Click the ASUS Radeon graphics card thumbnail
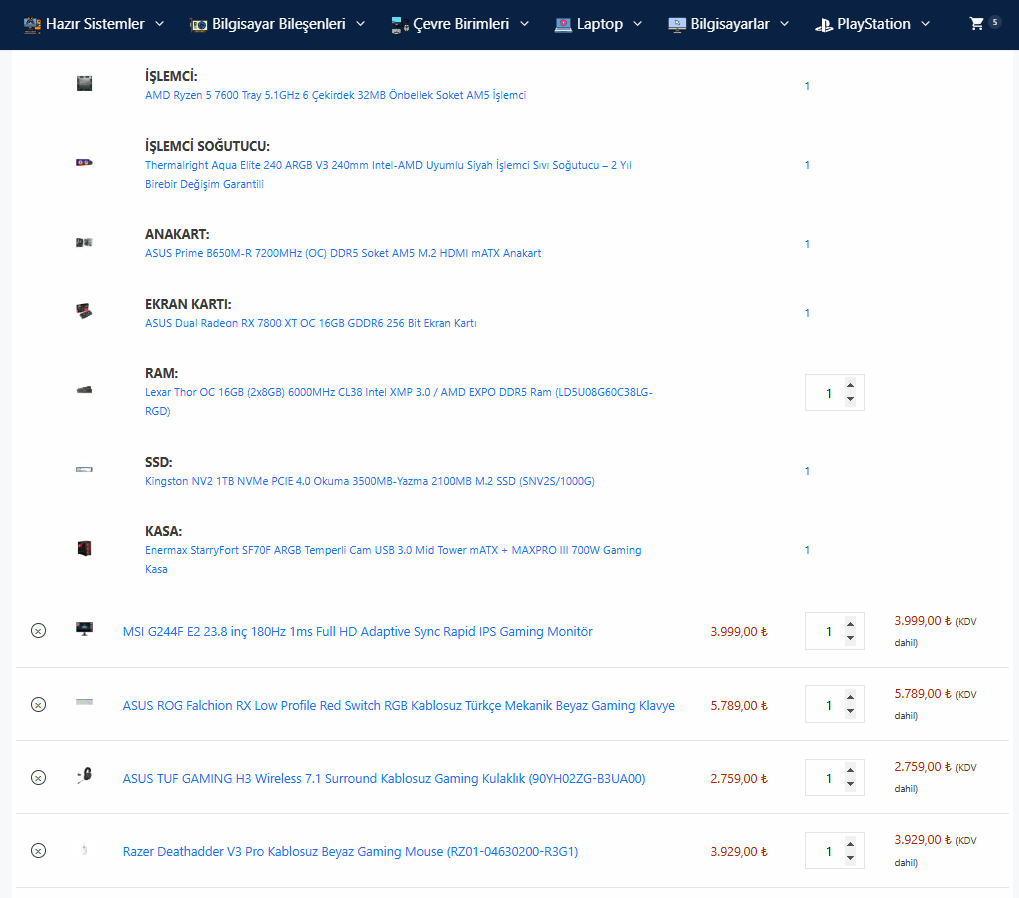This screenshot has height=898, width=1019. click(x=85, y=311)
